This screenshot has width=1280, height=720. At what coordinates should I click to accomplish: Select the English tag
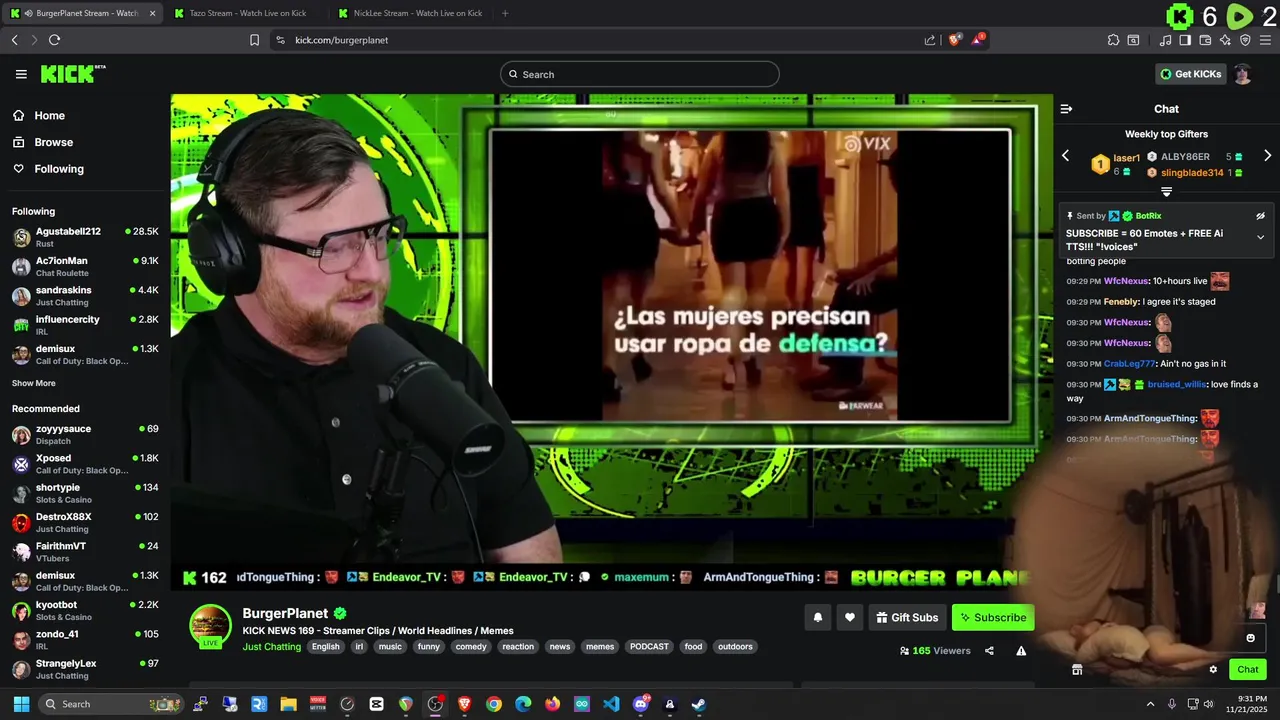(x=326, y=647)
